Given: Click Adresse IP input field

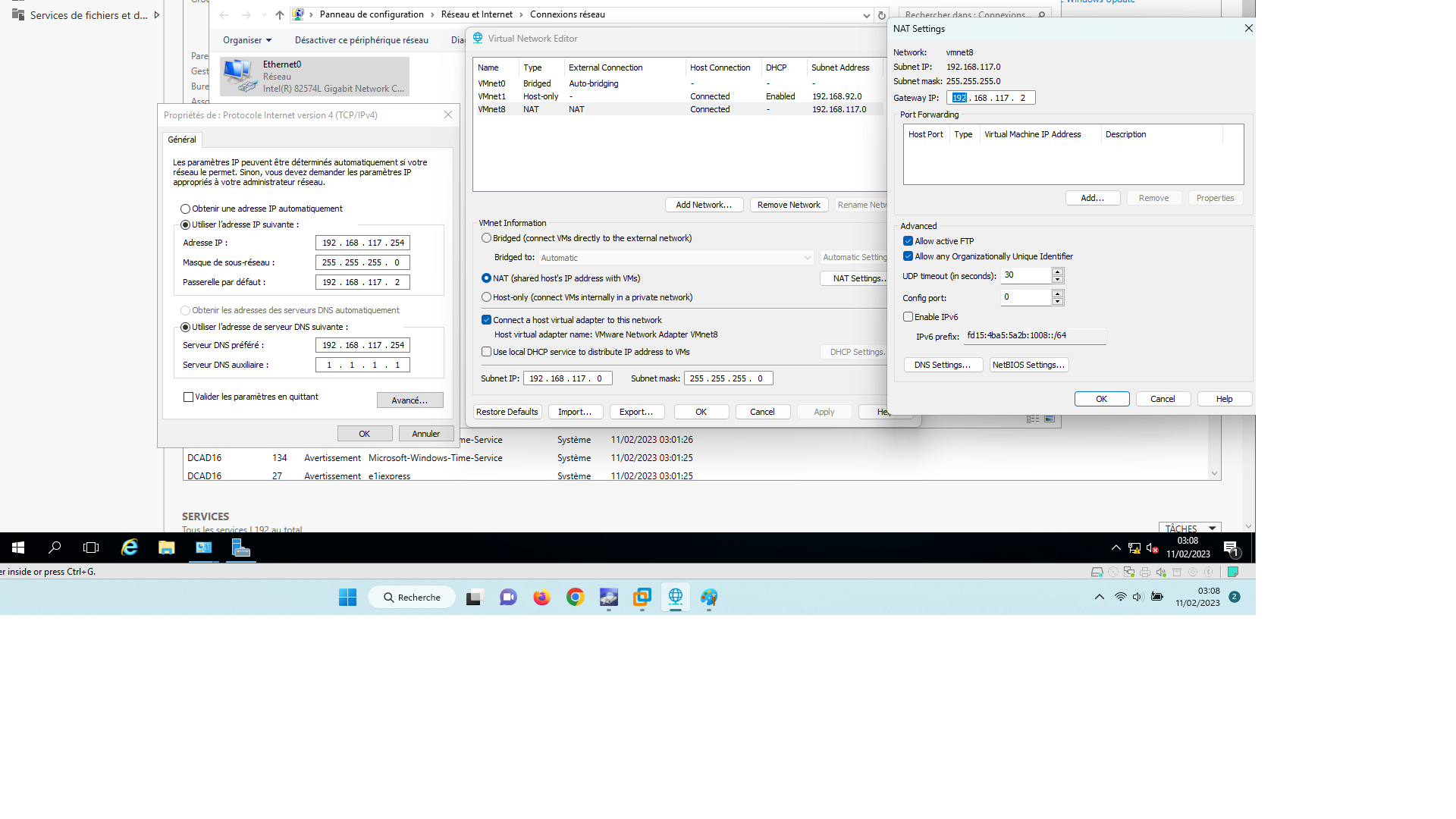Looking at the screenshot, I should click(x=362, y=243).
